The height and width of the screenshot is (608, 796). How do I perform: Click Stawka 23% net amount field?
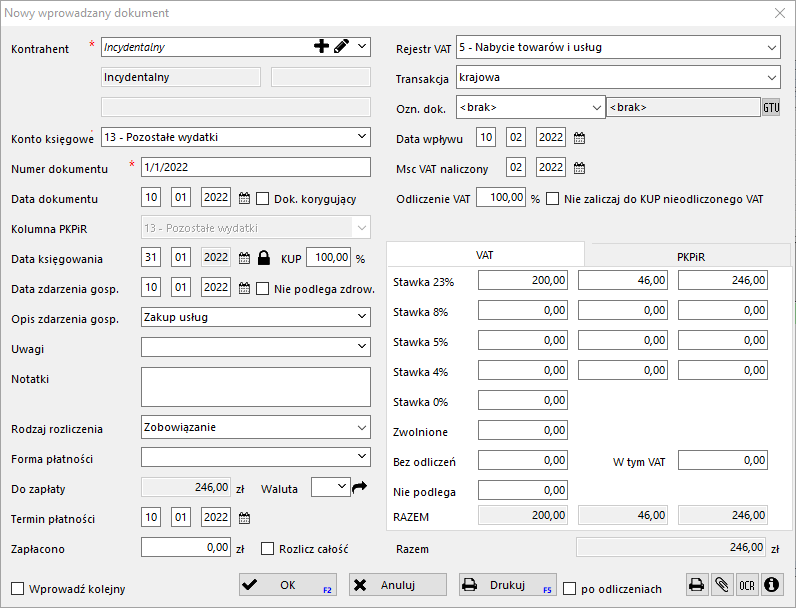tap(522, 280)
